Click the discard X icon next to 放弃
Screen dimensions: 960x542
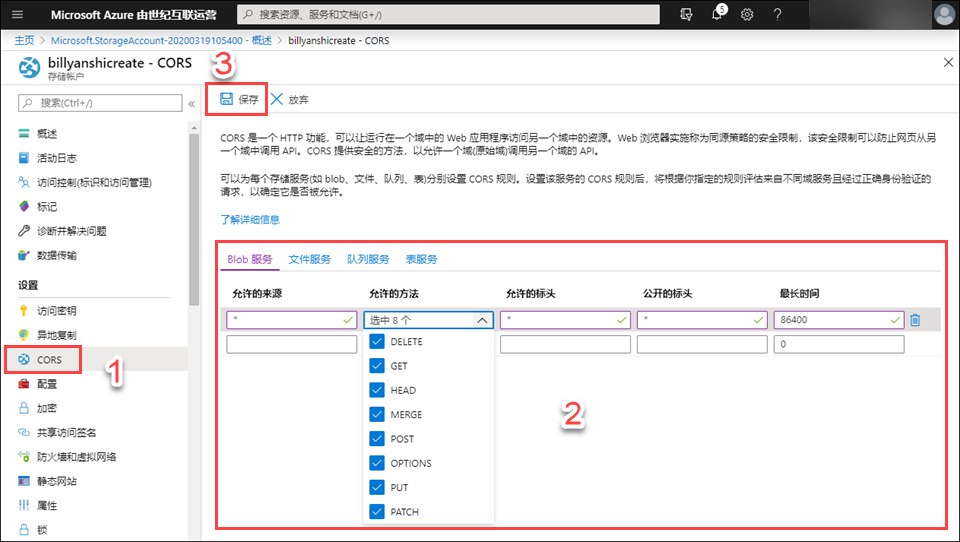(x=277, y=99)
